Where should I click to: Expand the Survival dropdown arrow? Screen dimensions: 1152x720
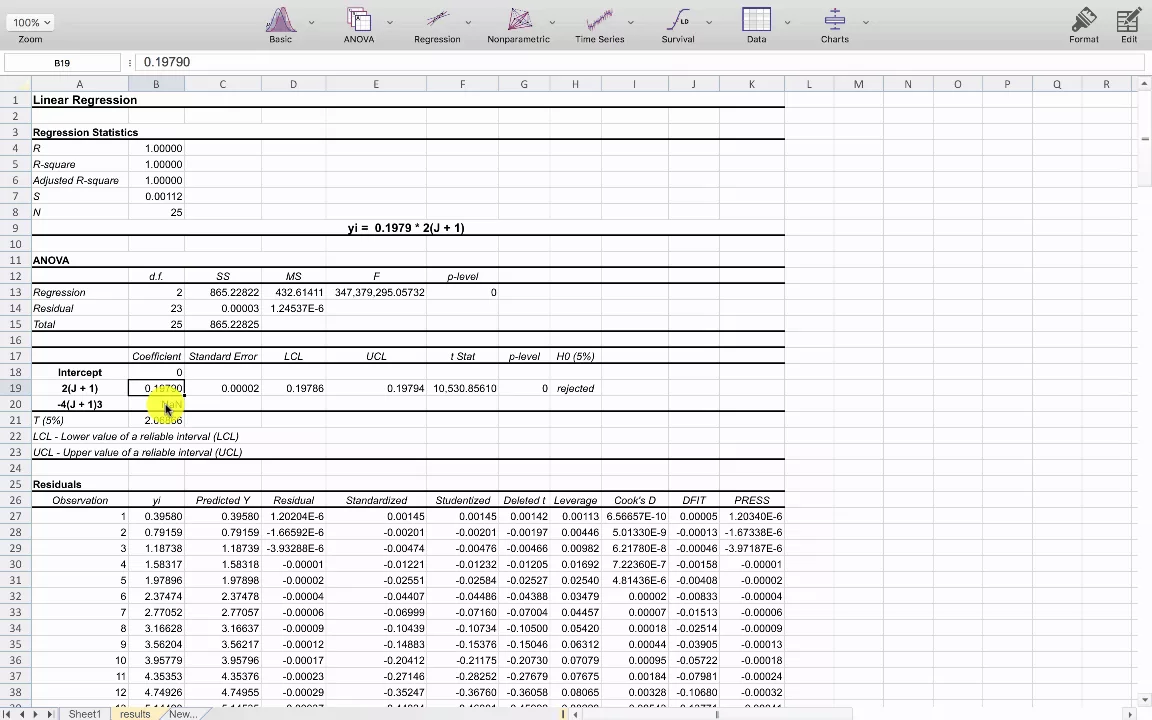point(709,23)
